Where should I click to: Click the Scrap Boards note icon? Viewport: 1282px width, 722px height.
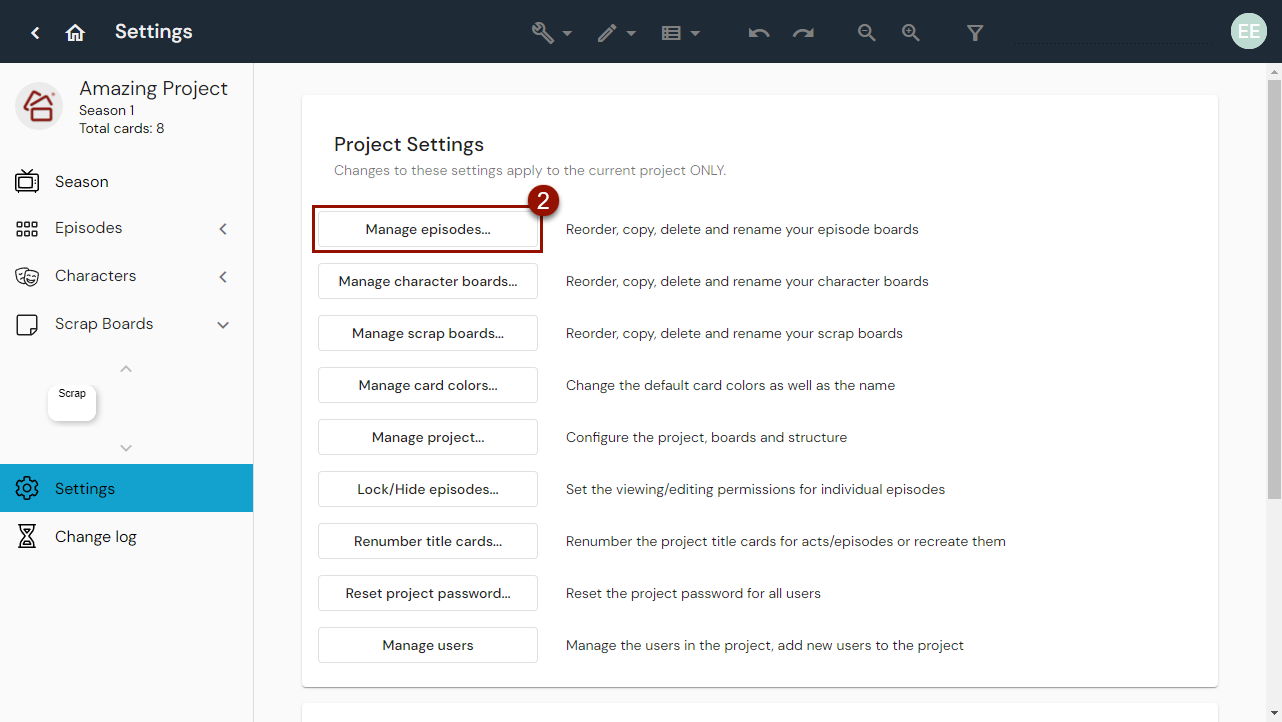point(27,325)
